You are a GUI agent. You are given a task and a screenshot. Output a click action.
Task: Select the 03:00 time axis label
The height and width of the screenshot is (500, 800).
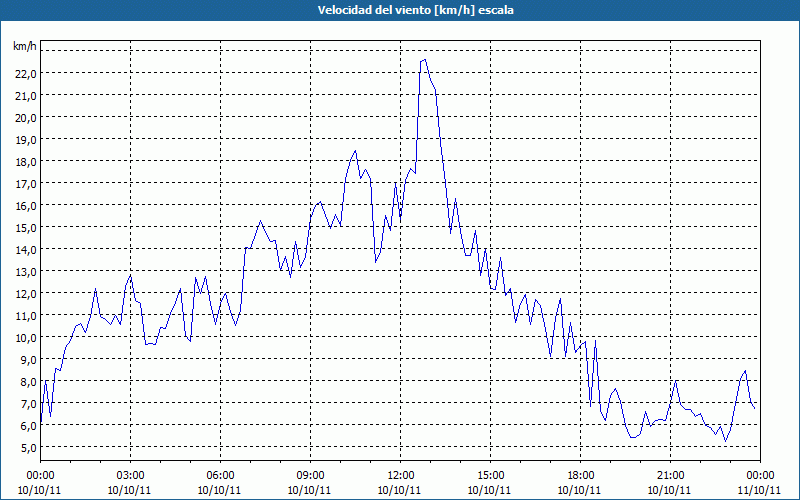[x=131, y=475]
